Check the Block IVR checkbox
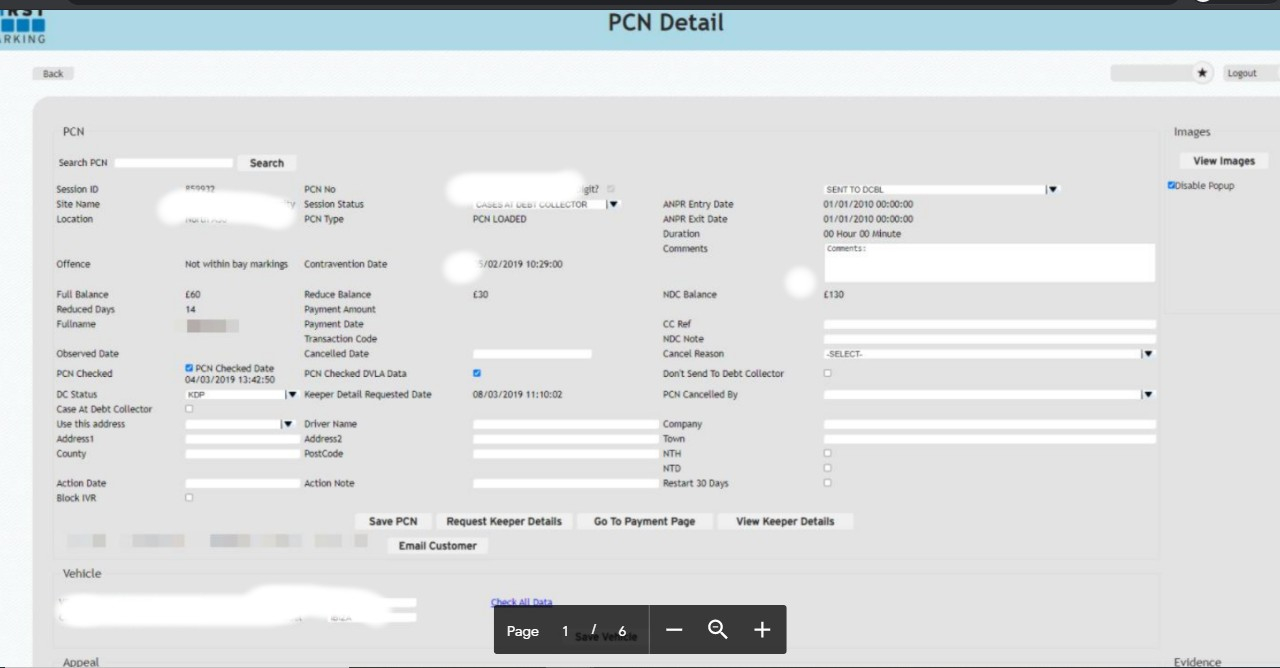 [x=189, y=497]
